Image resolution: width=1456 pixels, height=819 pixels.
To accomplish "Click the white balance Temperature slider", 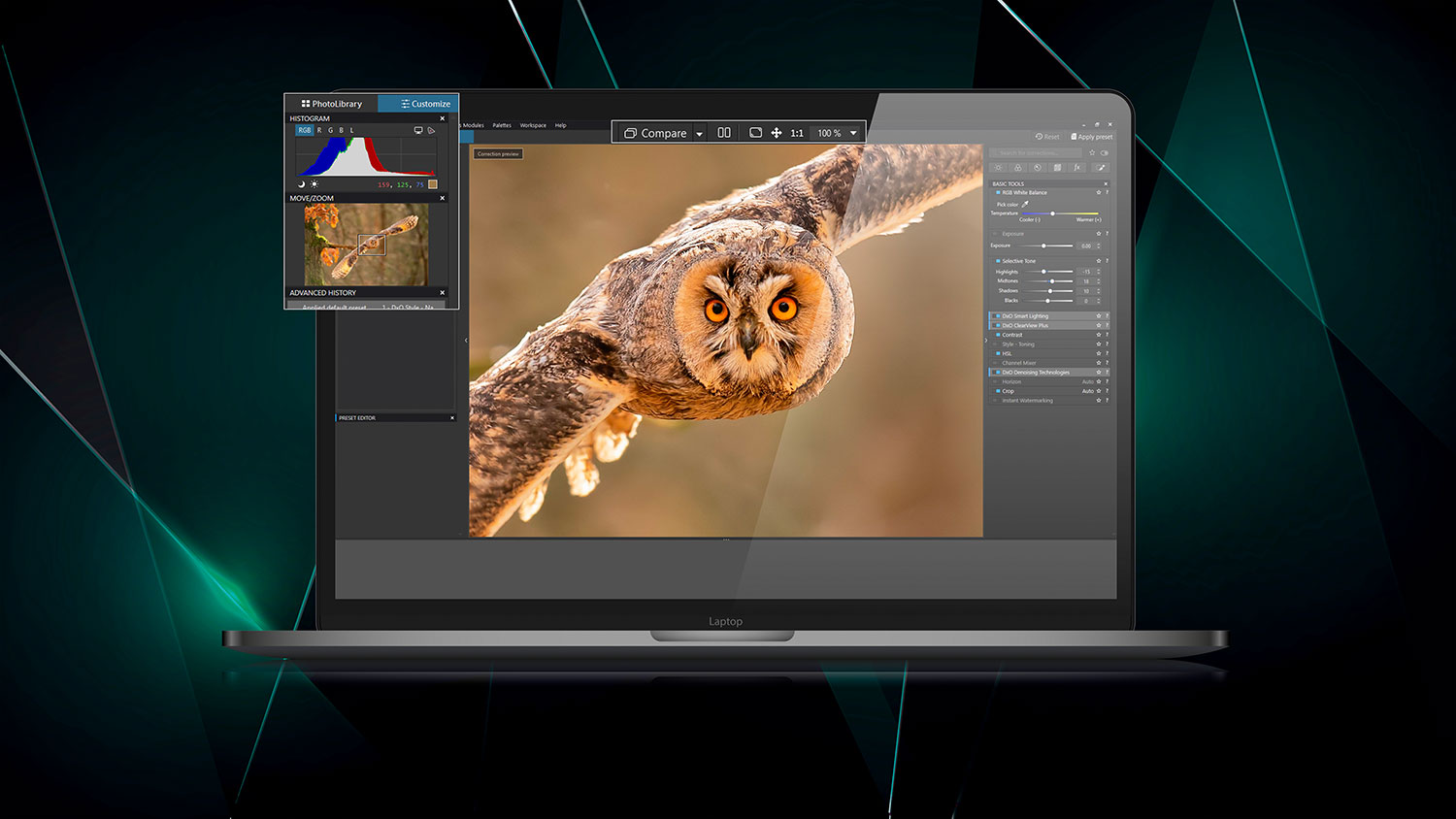I will [x=1061, y=213].
